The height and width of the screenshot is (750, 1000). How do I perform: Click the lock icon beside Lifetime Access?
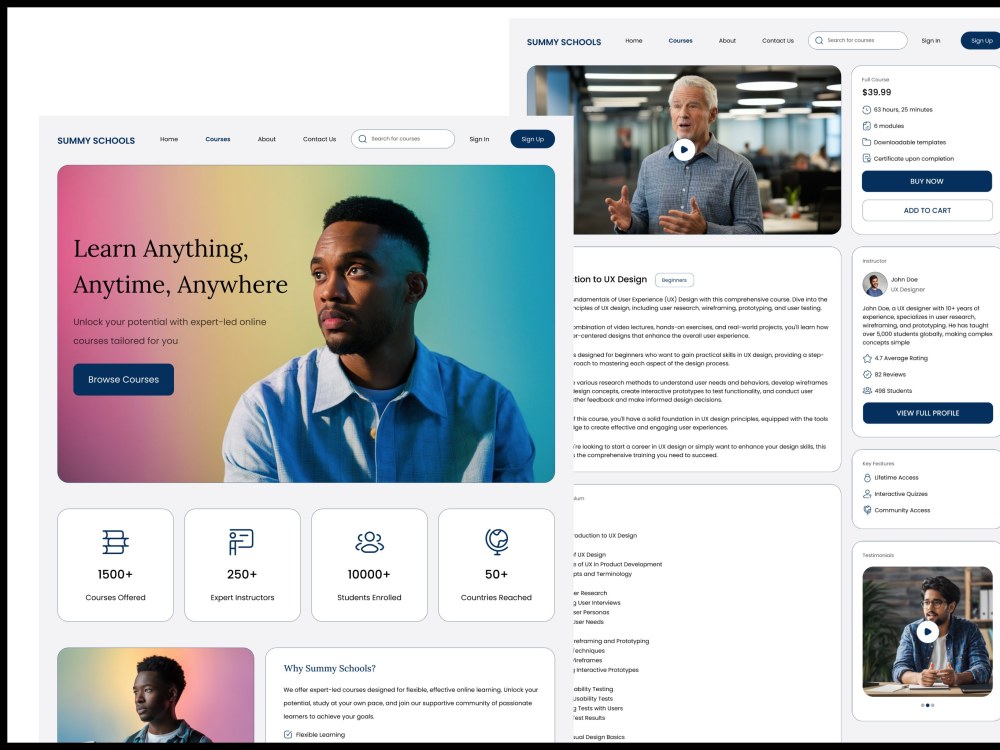click(x=867, y=478)
